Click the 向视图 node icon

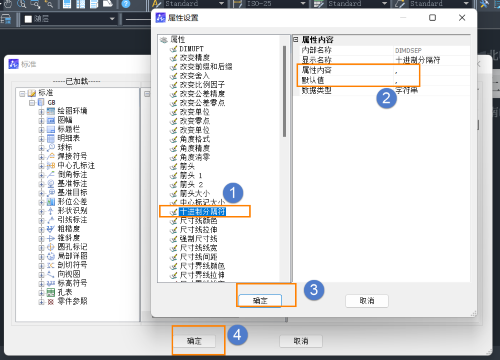coord(51,274)
